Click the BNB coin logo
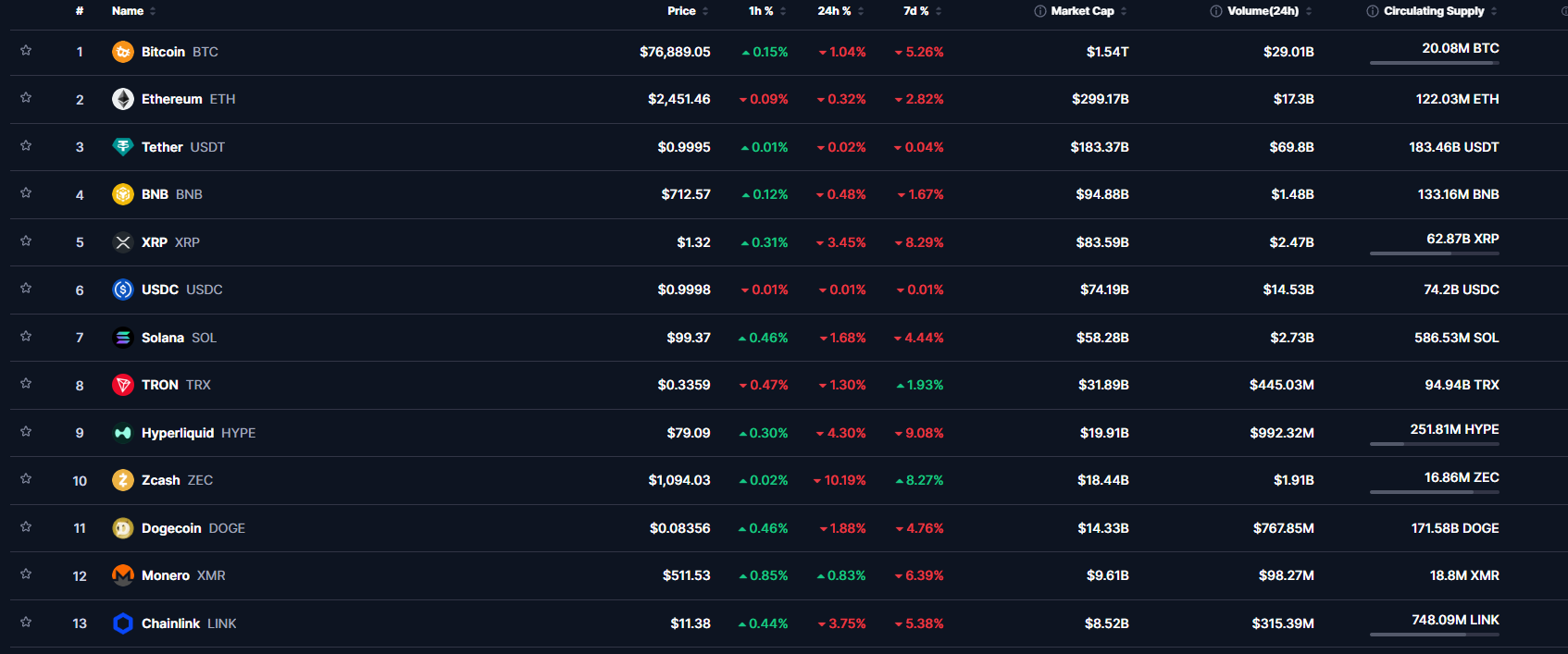This screenshot has height=654, width=1568. point(123,194)
